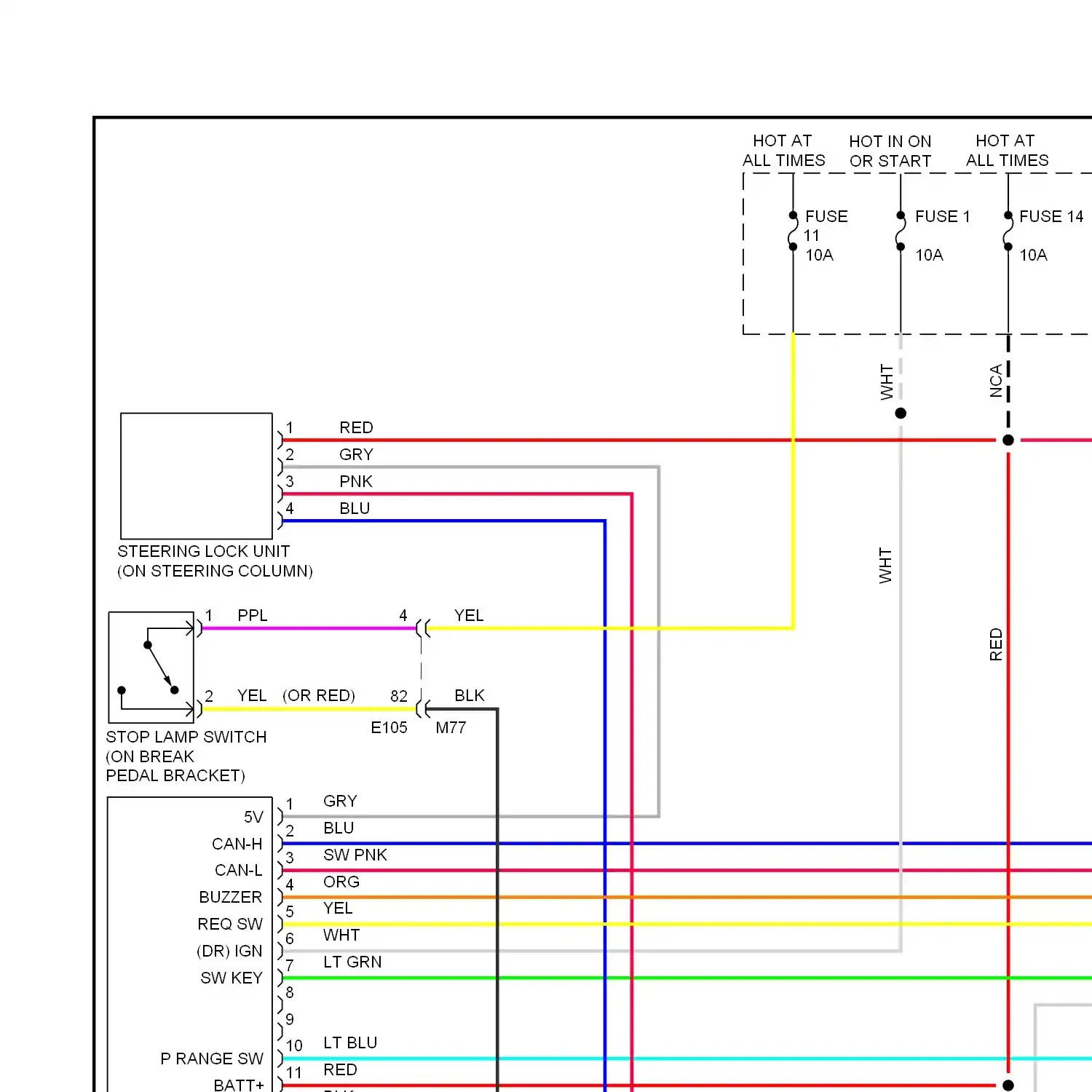Click the 'BUZZER' terminal label
Image resolution: width=1092 pixels, height=1092 pixels.
(x=231, y=897)
